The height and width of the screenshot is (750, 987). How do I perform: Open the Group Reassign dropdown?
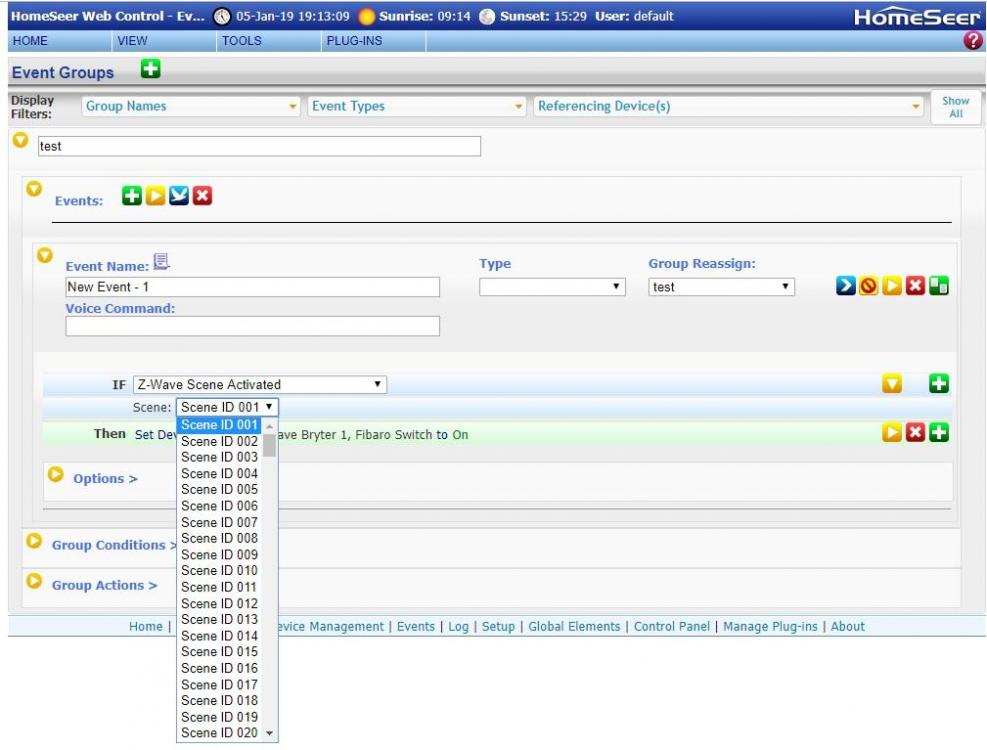pos(720,287)
